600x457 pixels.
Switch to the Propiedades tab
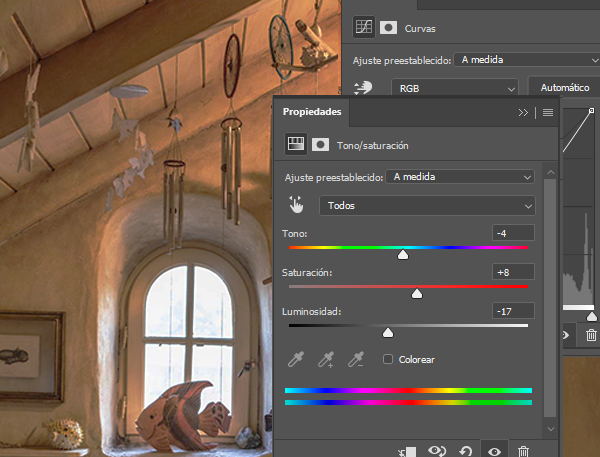pos(312,112)
